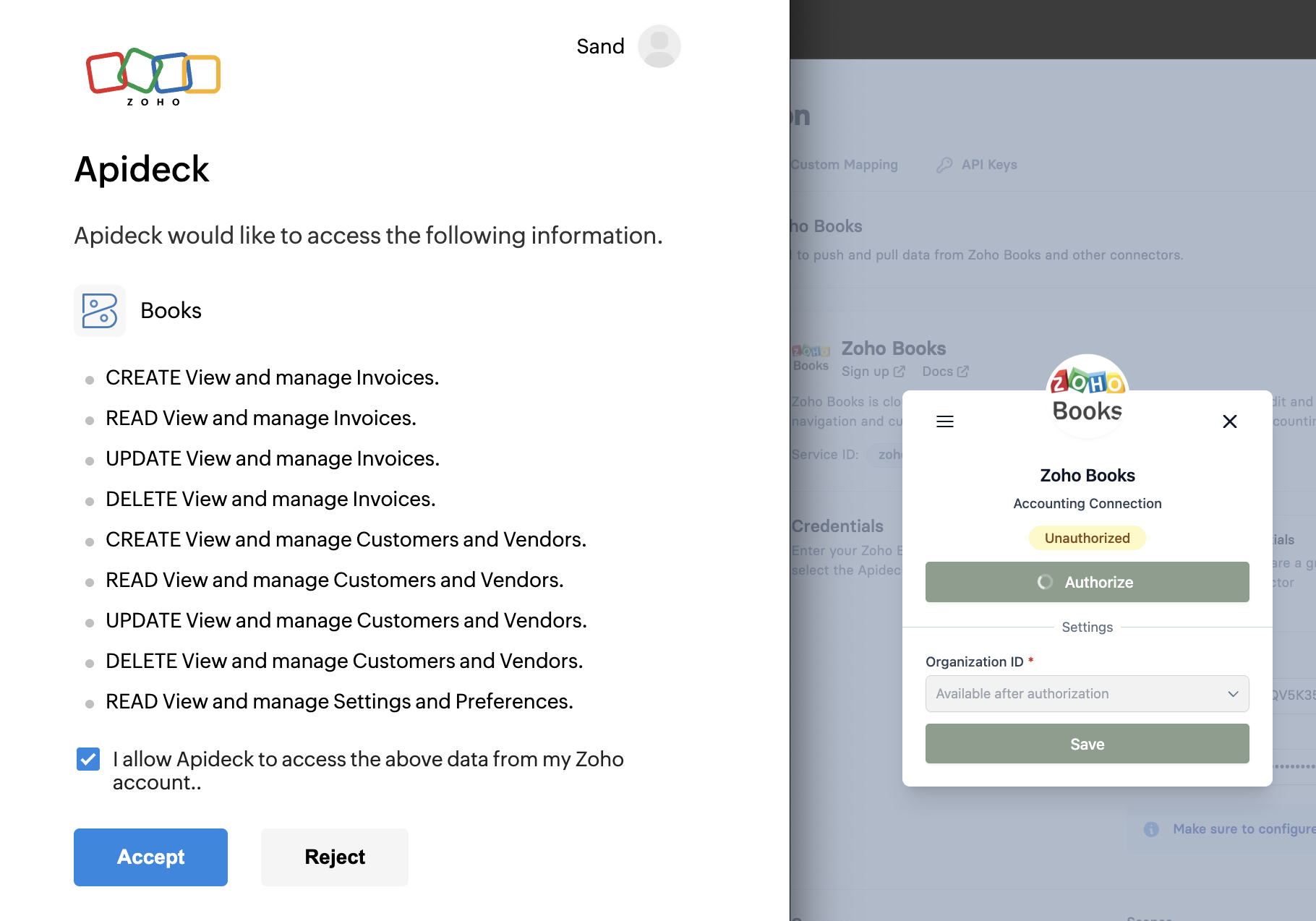Click the Reject button
This screenshot has height=921, width=1316.
pyautogui.click(x=334, y=857)
